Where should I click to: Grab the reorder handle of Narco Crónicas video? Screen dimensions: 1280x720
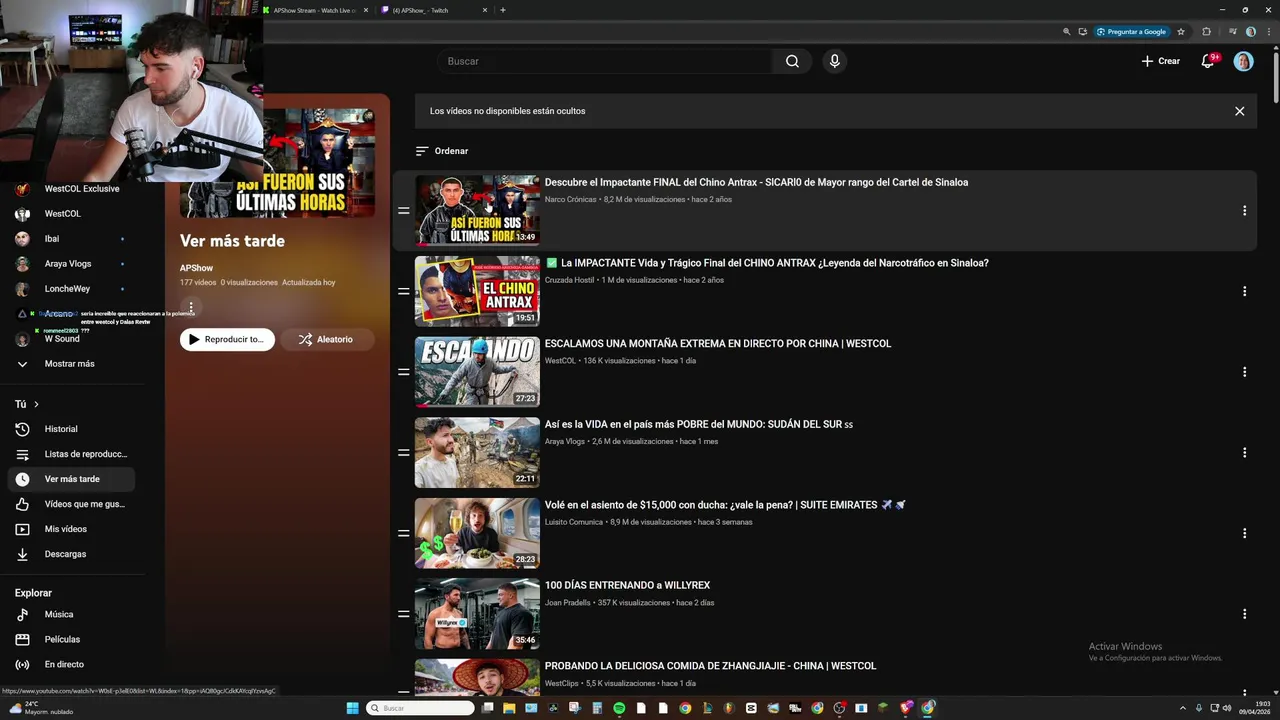403,211
